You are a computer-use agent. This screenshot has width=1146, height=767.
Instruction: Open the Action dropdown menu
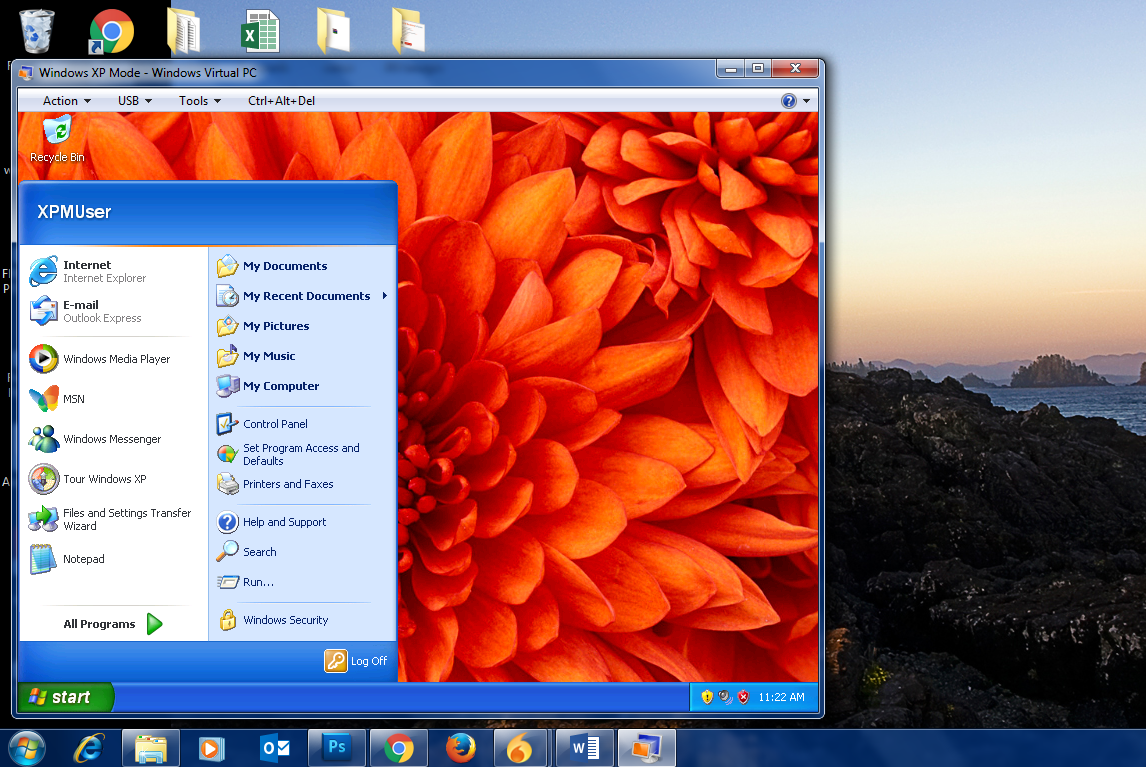click(67, 101)
